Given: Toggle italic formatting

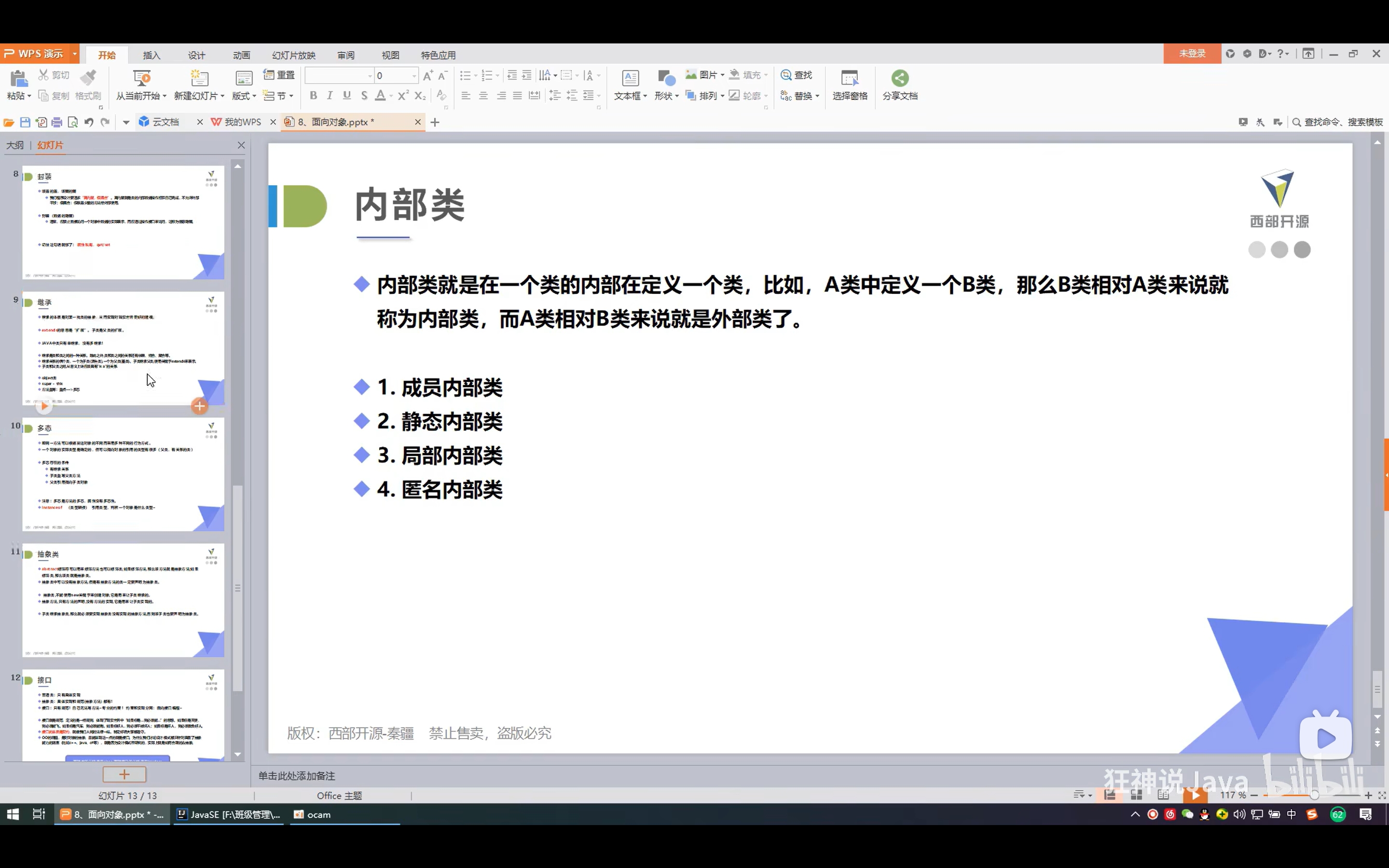Looking at the screenshot, I should pos(330,96).
